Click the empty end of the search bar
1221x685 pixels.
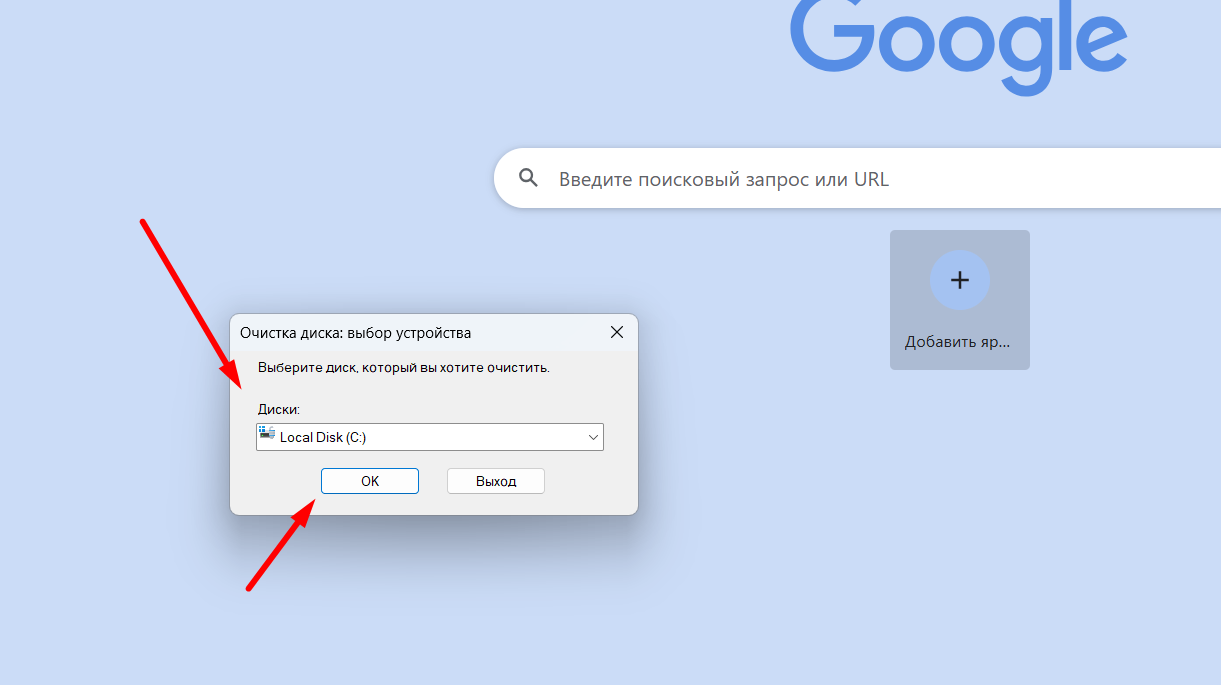[x=1100, y=179]
